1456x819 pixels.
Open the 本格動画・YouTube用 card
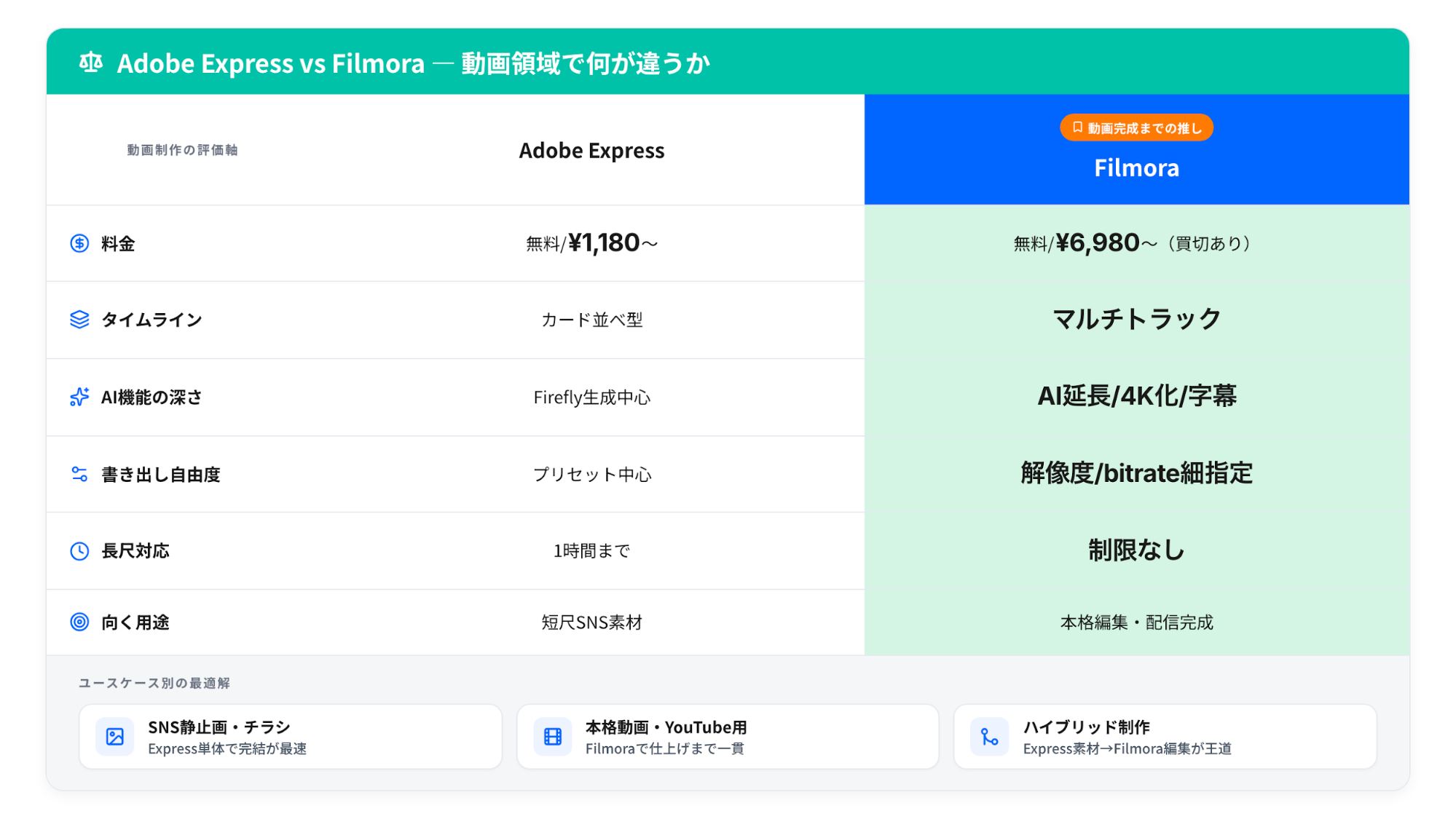click(x=728, y=737)
